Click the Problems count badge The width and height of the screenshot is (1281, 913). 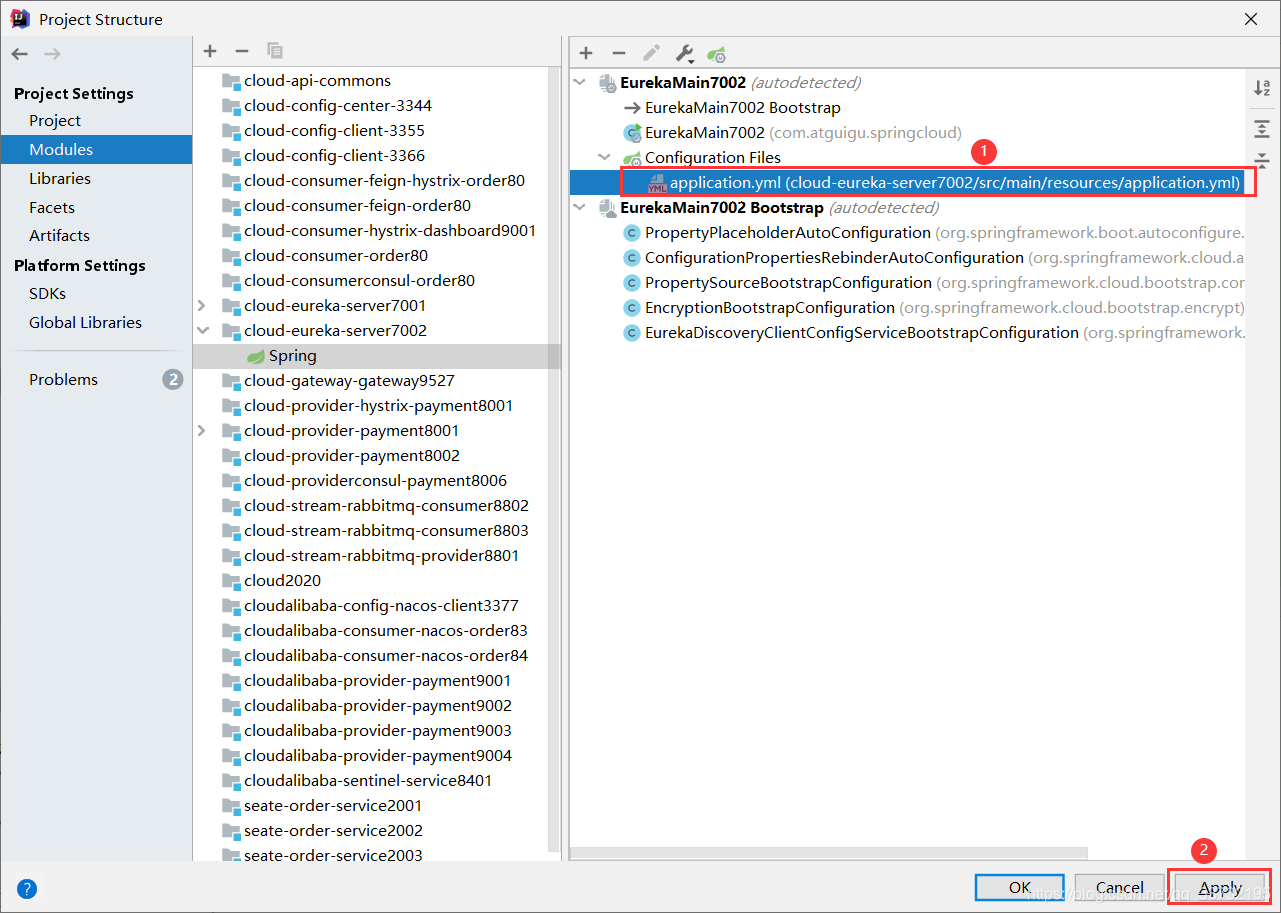pos(173,380)
